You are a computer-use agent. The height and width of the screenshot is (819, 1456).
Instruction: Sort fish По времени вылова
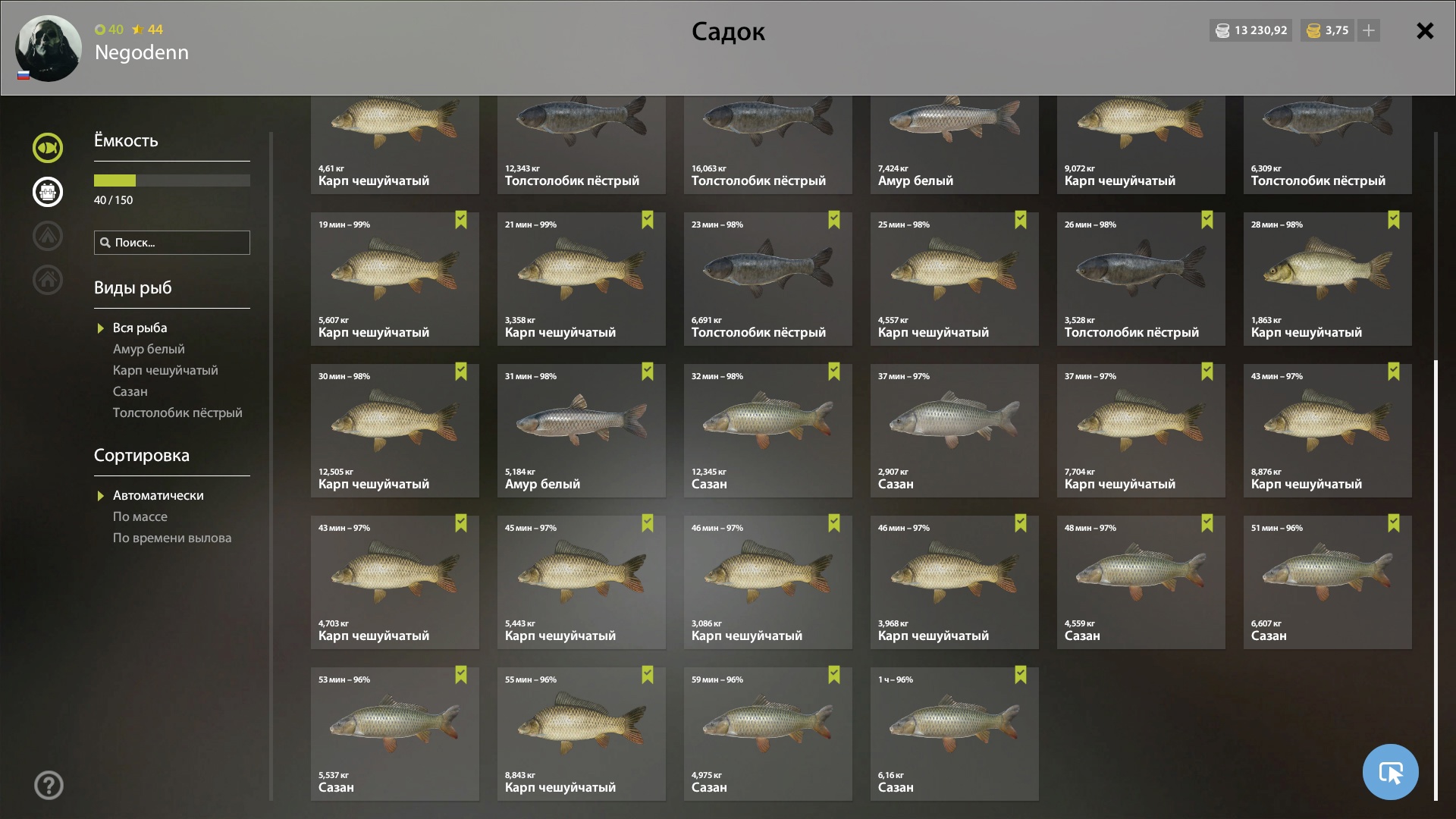172,538
